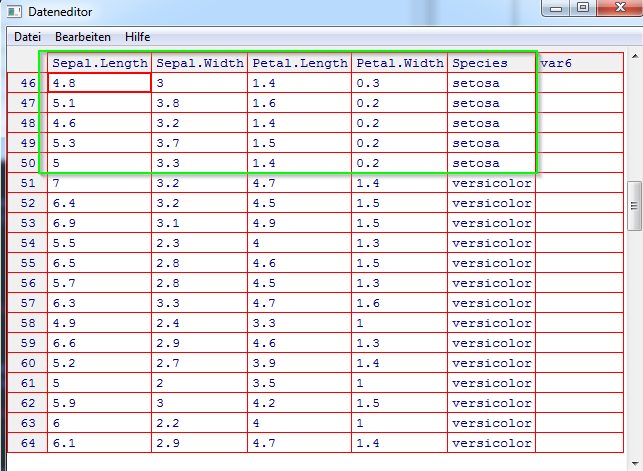Click the Sepal.Width cell in row 61
Viewport: 643px width, 471px height.
[199, 383]
